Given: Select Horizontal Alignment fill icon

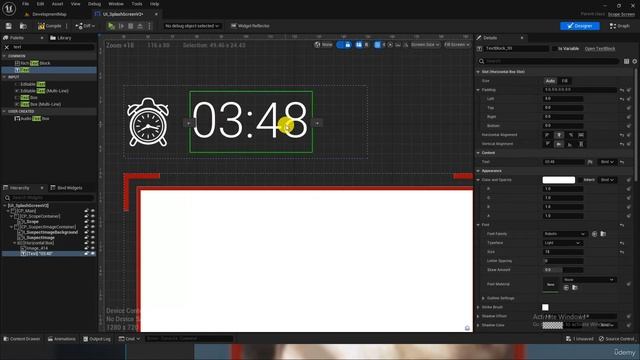Looking at the screenshot, I should point(581,135).
